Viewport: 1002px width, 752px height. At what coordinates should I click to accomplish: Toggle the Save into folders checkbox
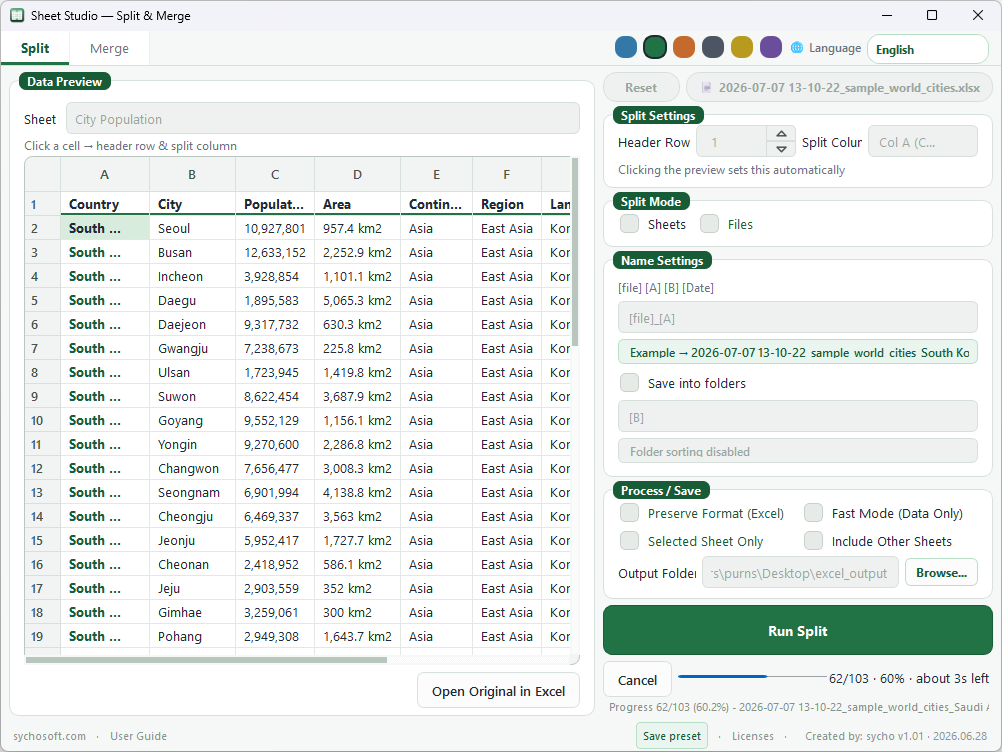(629, 383)
